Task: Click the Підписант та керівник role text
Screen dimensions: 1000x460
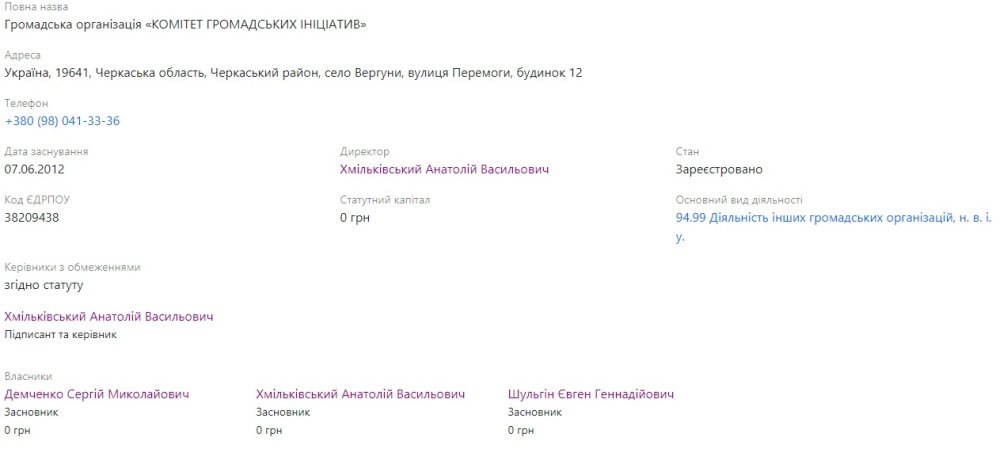Action: coord(61,334)
